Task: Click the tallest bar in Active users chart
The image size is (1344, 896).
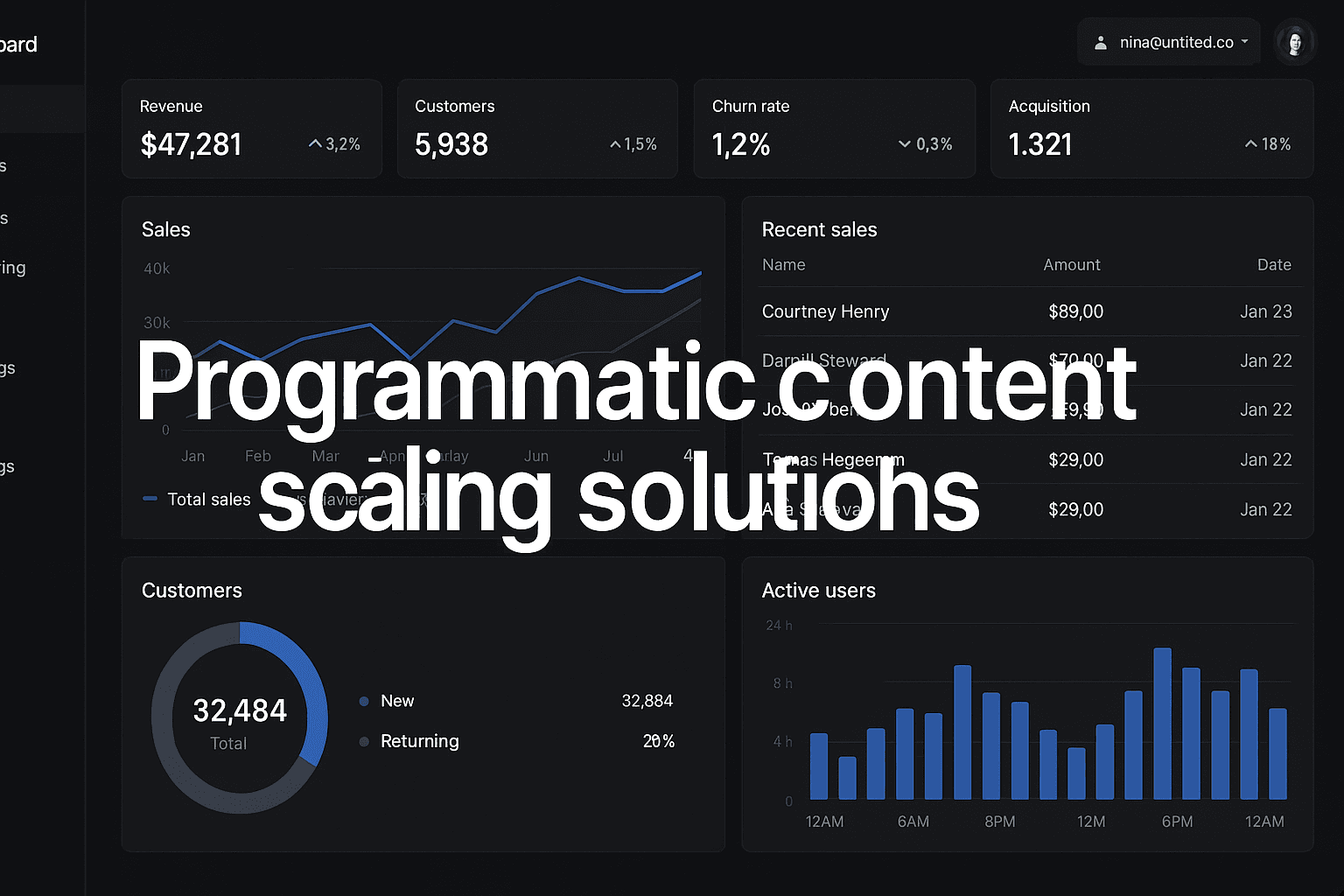Action: 1162,724
